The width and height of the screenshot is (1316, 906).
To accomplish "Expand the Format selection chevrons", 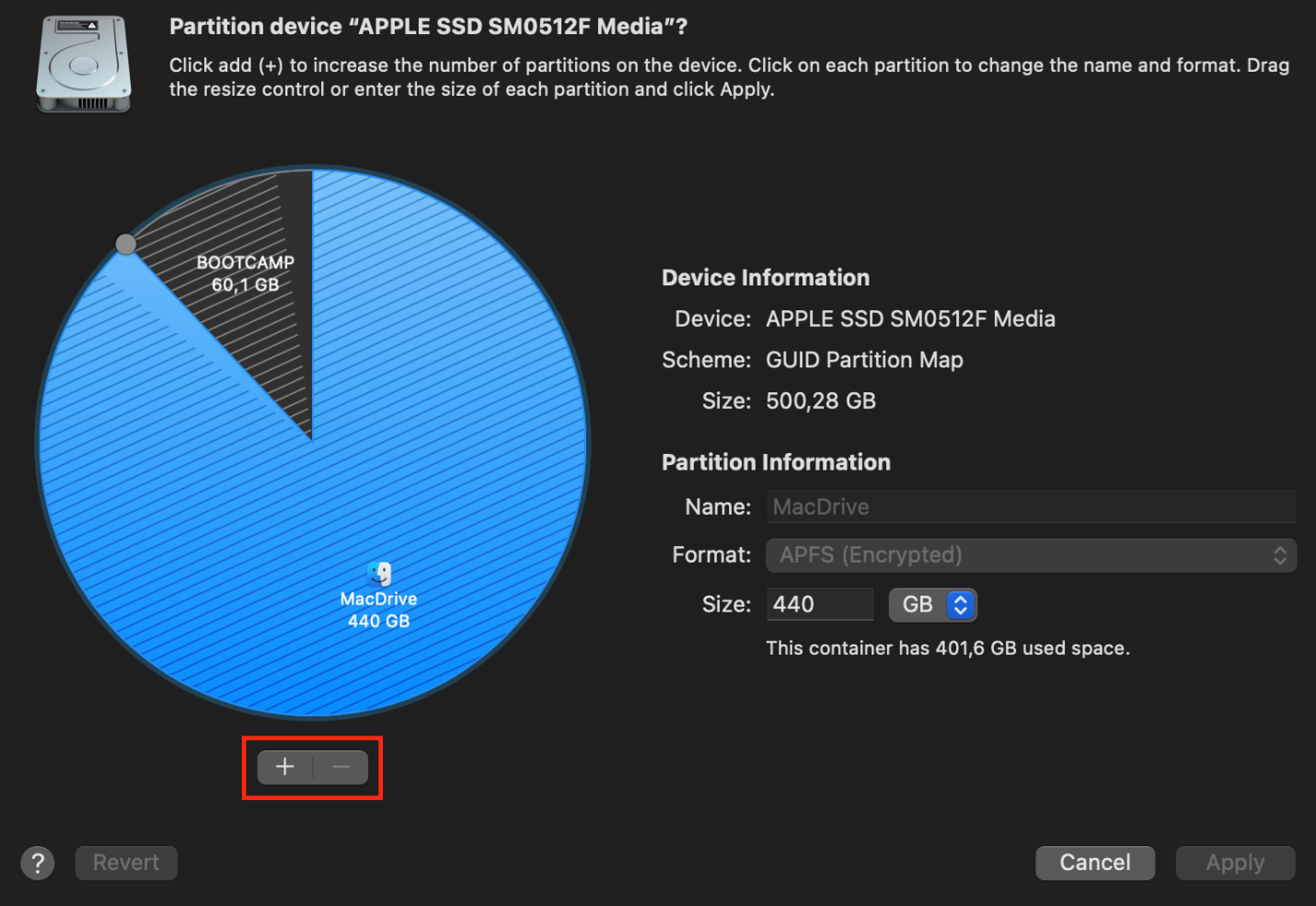I will pyautogui.click(x=1280, y=555).
